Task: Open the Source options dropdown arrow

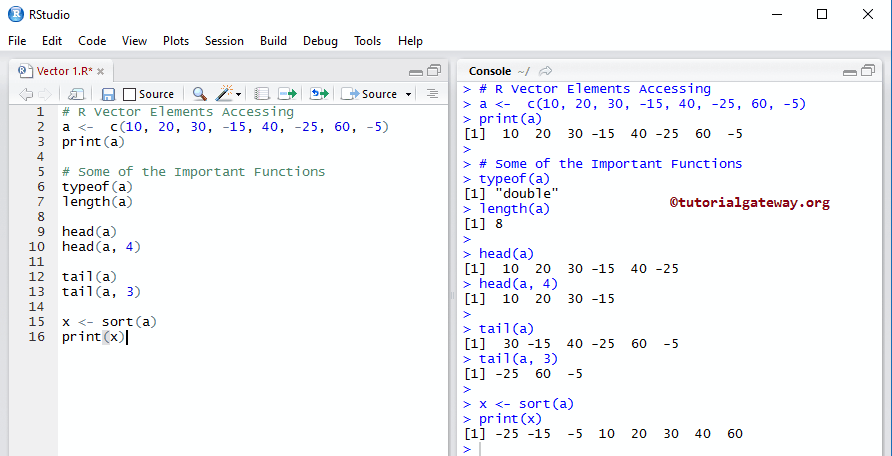Action: pos(408,94)
